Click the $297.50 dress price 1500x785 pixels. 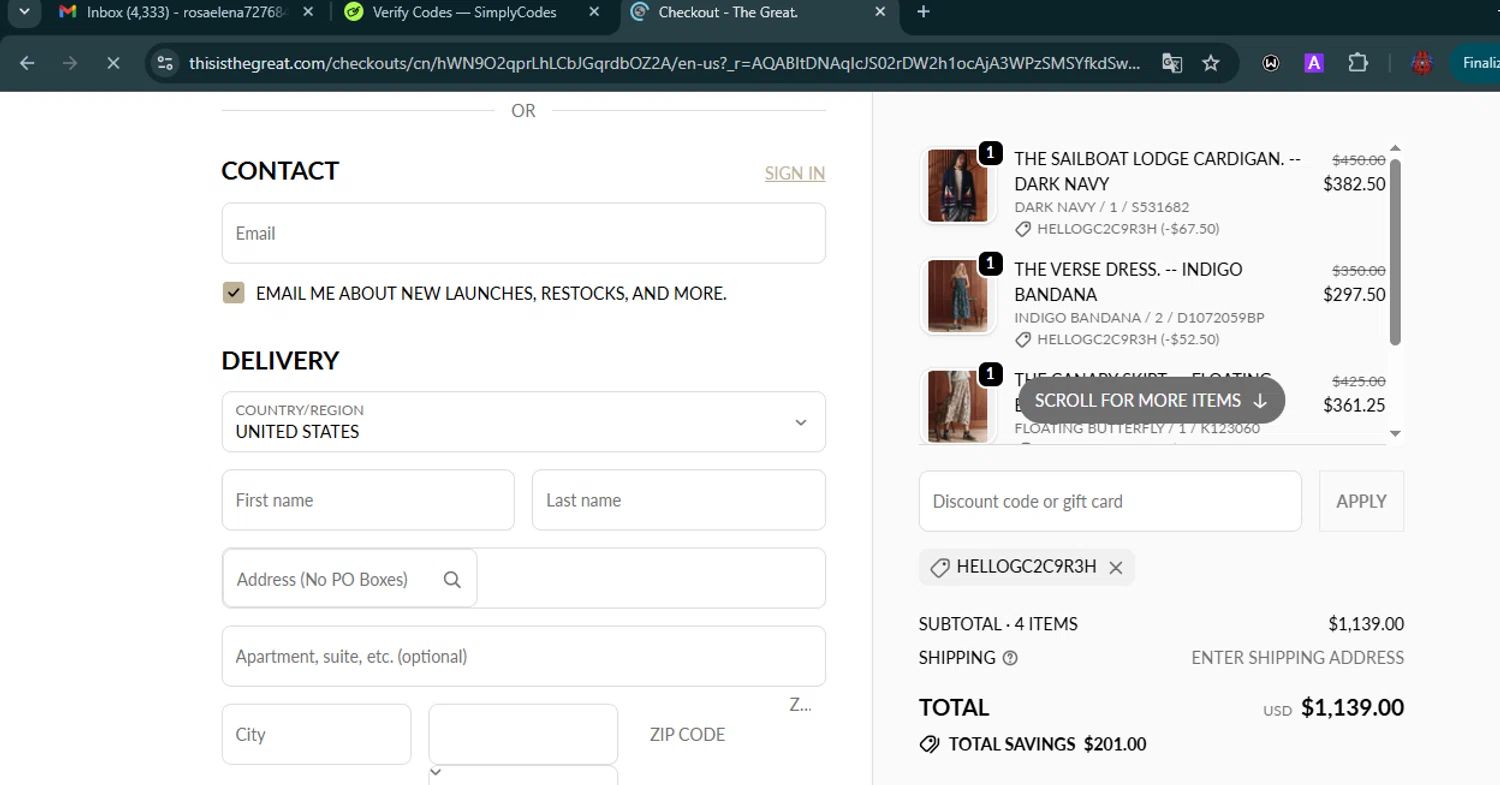(1354, 294)
